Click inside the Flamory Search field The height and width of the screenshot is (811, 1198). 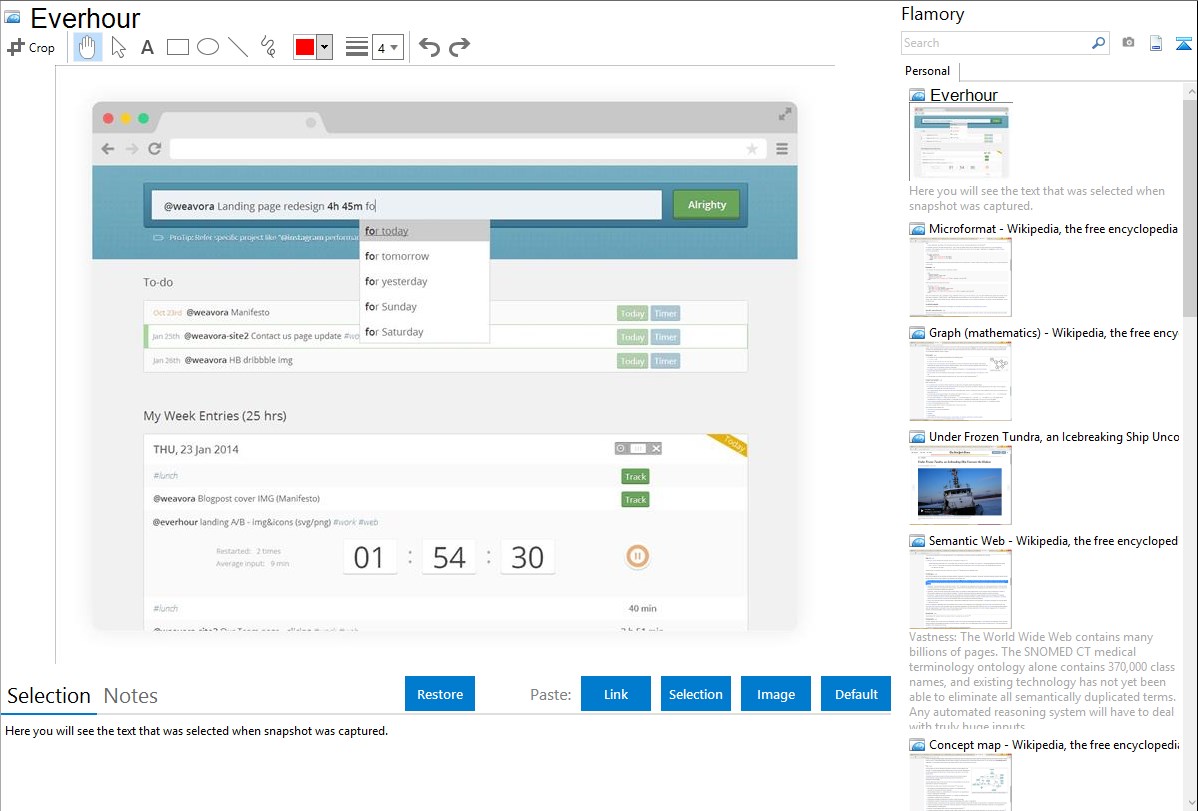[x=996, y=43]
